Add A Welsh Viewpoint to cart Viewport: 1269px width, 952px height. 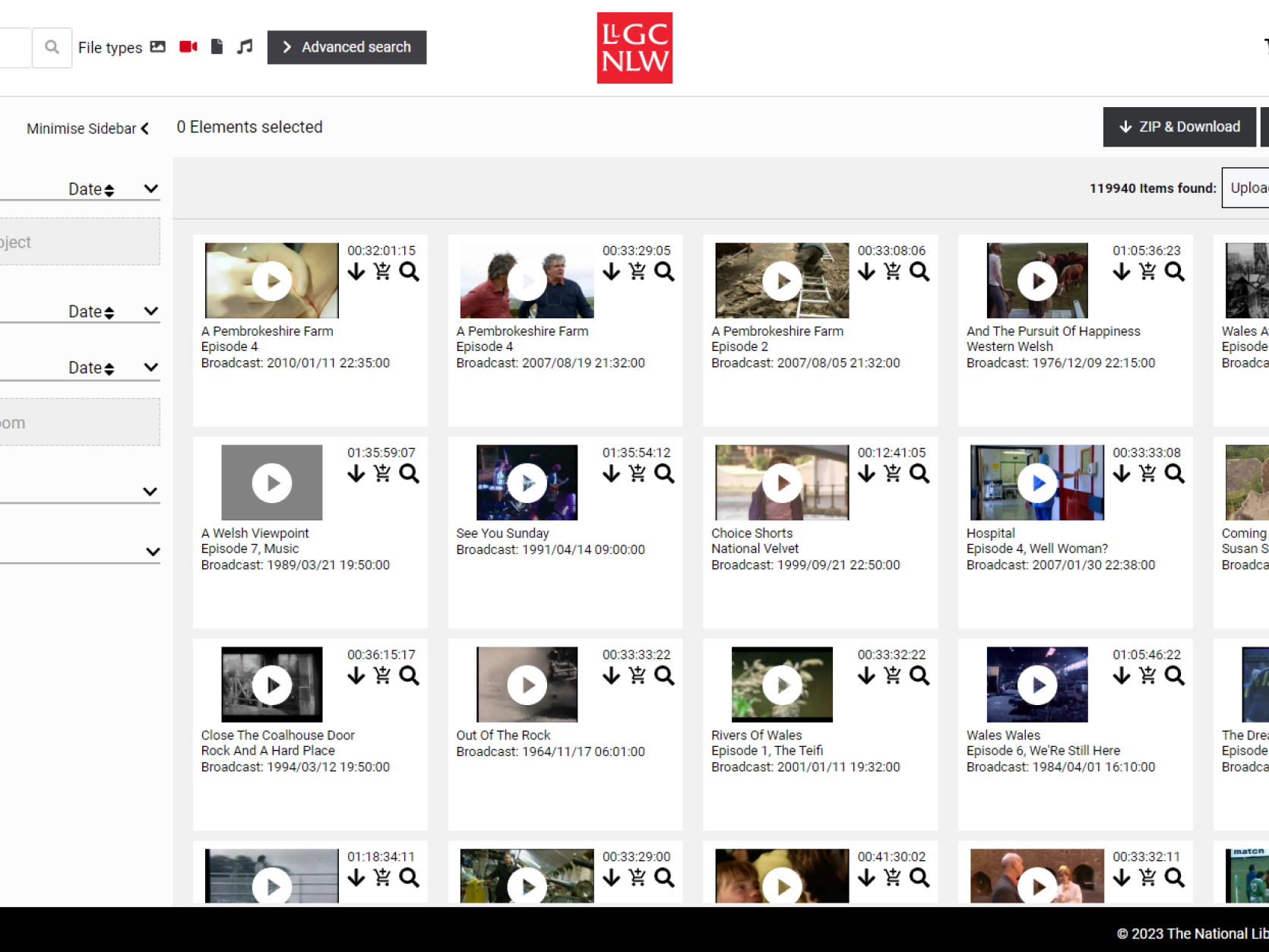tap(382, 473)
